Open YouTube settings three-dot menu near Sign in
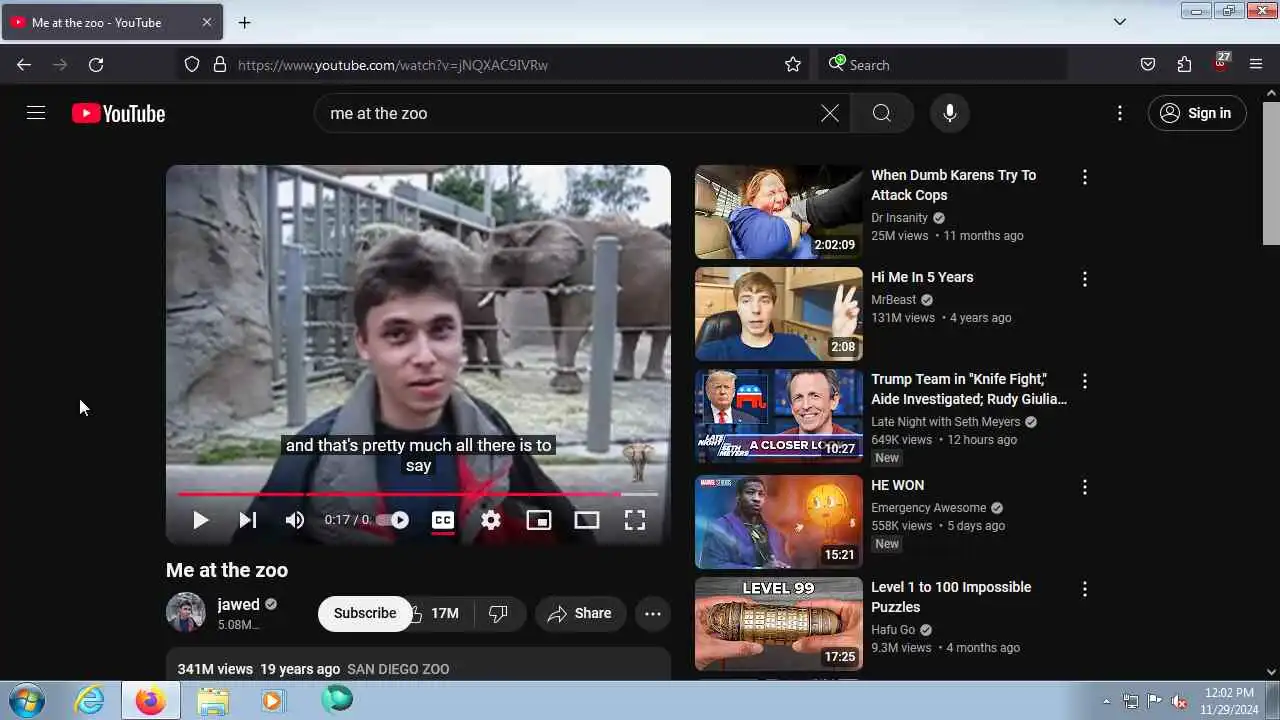Image resolution: width=1280 pixels, height=720 pixels. pyautogui.click(x=1120, y=113)
